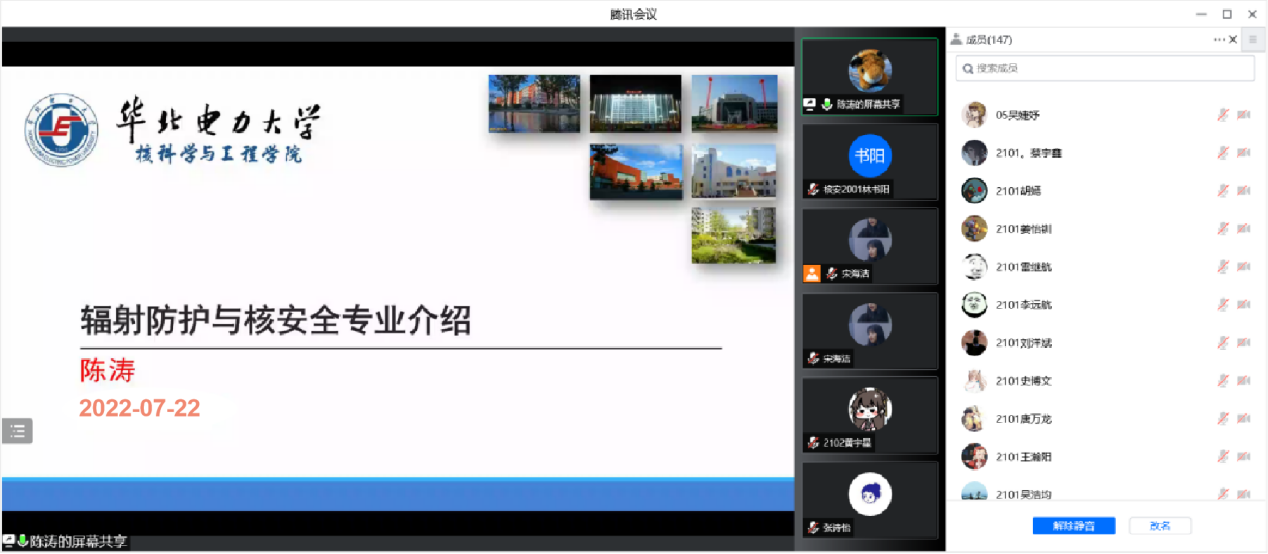The height and width of the screenshot is (554, 1268).
Task: Toggle camera icon for member 2101胡旸
Action: 1244,191
